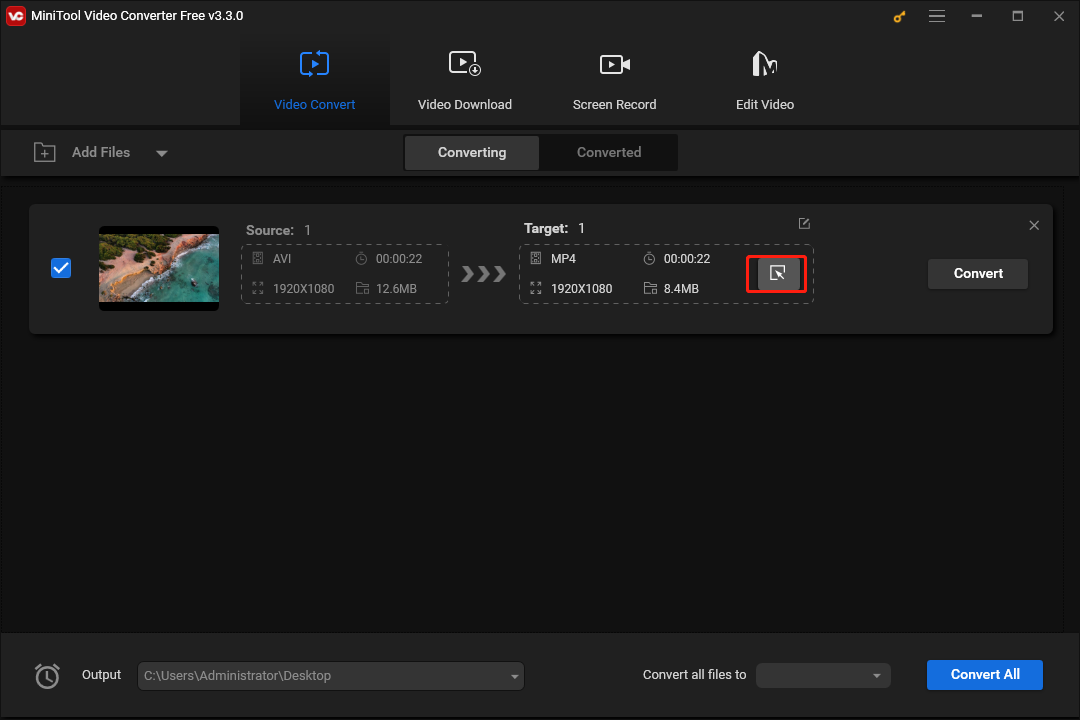Click the edit target settings pencil icon
This screenshot has width=1080, height=720.
click(x=804, y=223)
